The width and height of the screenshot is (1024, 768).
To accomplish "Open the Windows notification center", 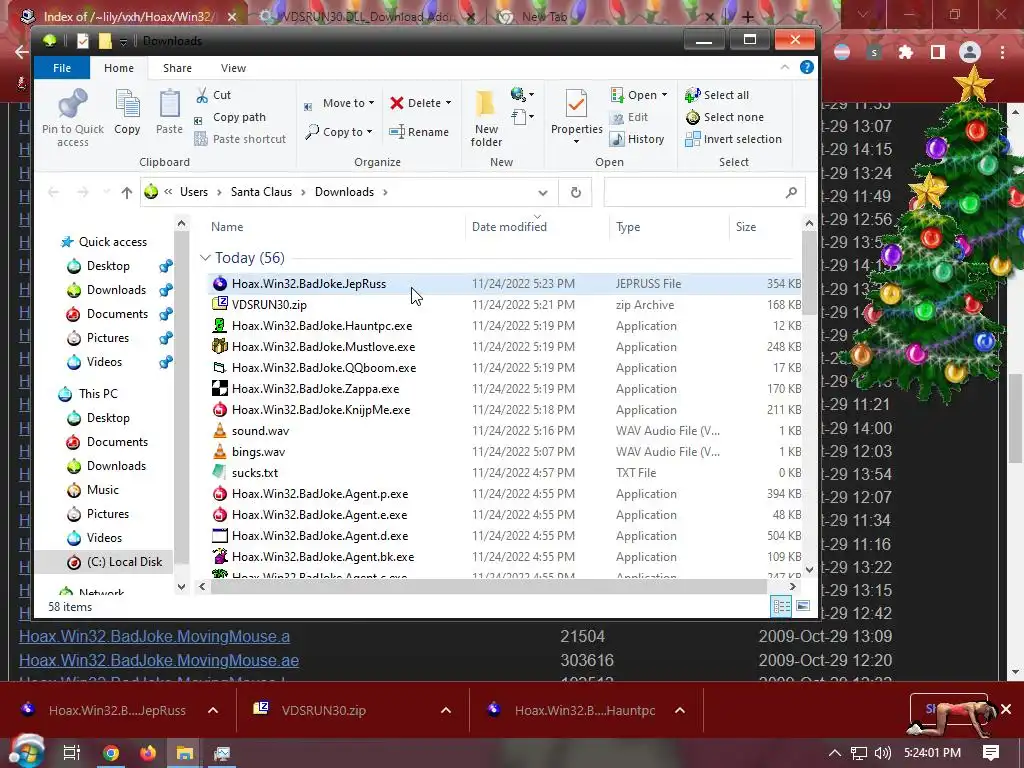I will [x=991, y=753].
